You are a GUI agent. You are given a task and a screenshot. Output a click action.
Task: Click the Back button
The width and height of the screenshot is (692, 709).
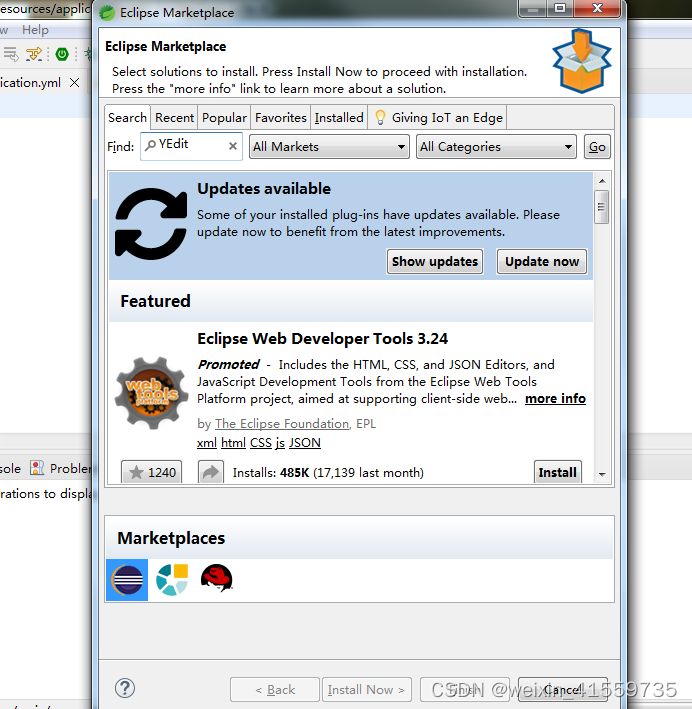(x=275, y=690)
